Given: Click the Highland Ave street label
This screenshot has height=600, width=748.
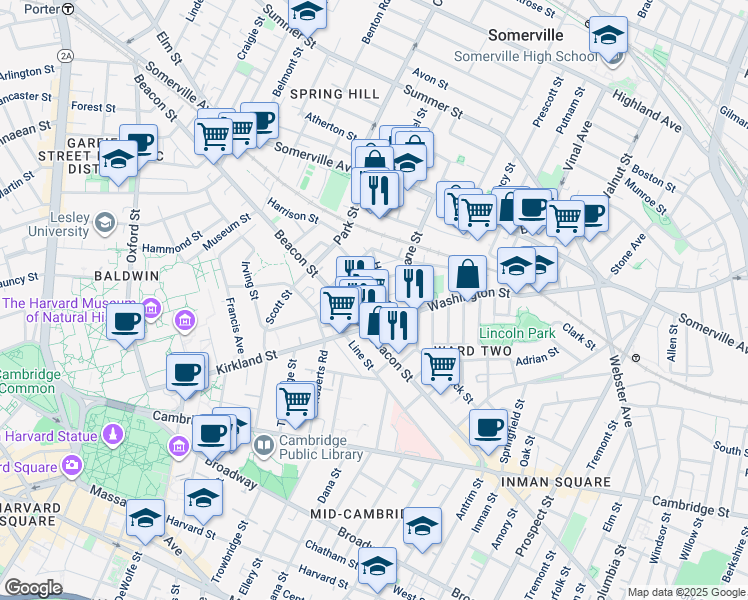Looking at the screenshot, I should [647, 110].
